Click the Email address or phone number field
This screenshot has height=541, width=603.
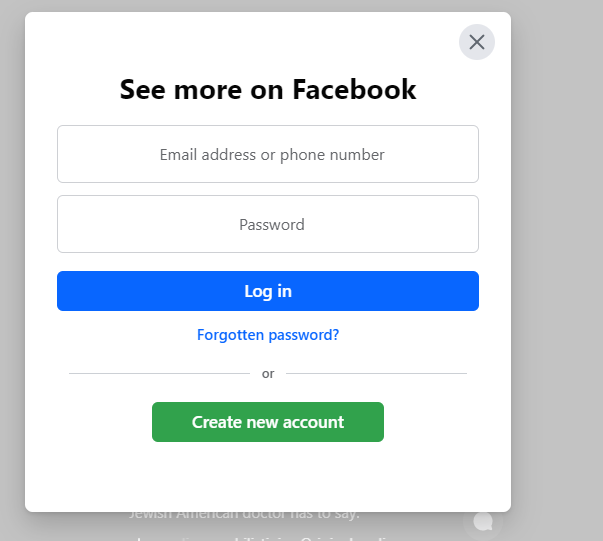(x=268, y=154)
